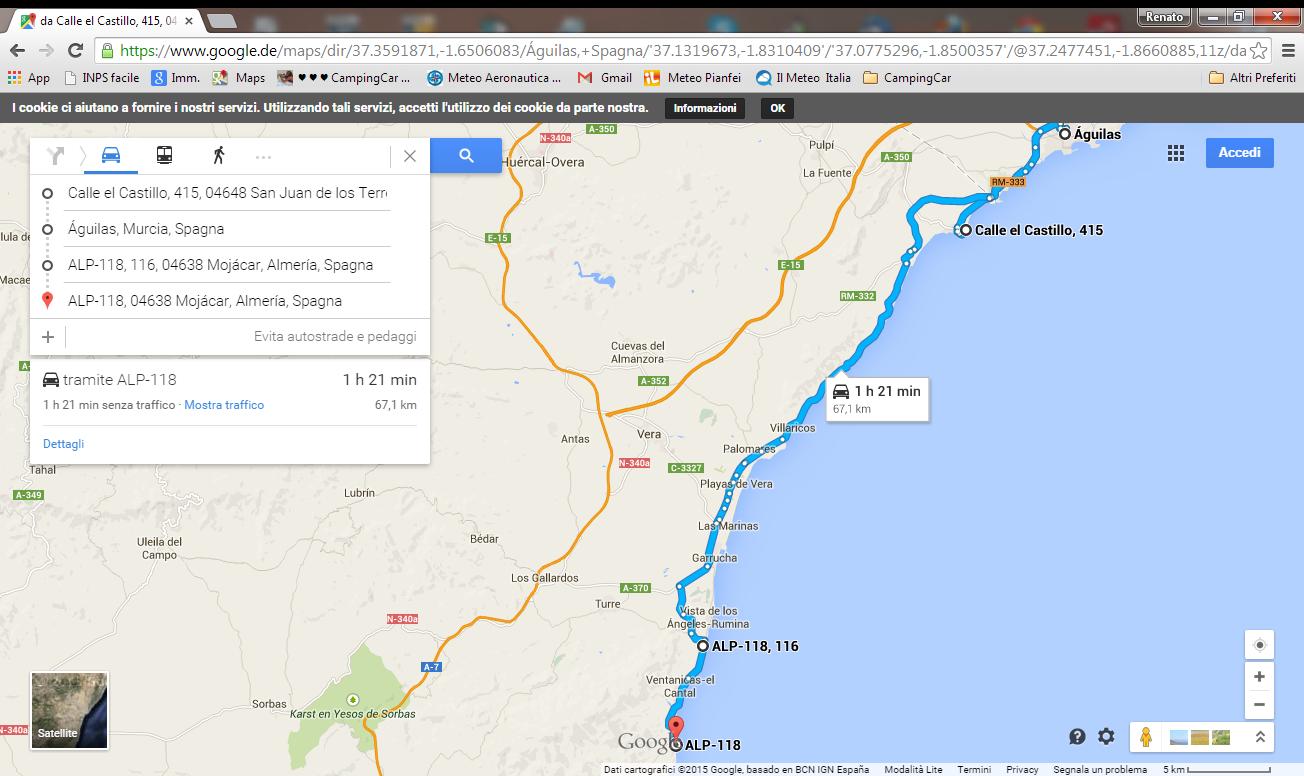
Task: Expand imagery panel with double chevron
Action: [x=1260, y=737]
